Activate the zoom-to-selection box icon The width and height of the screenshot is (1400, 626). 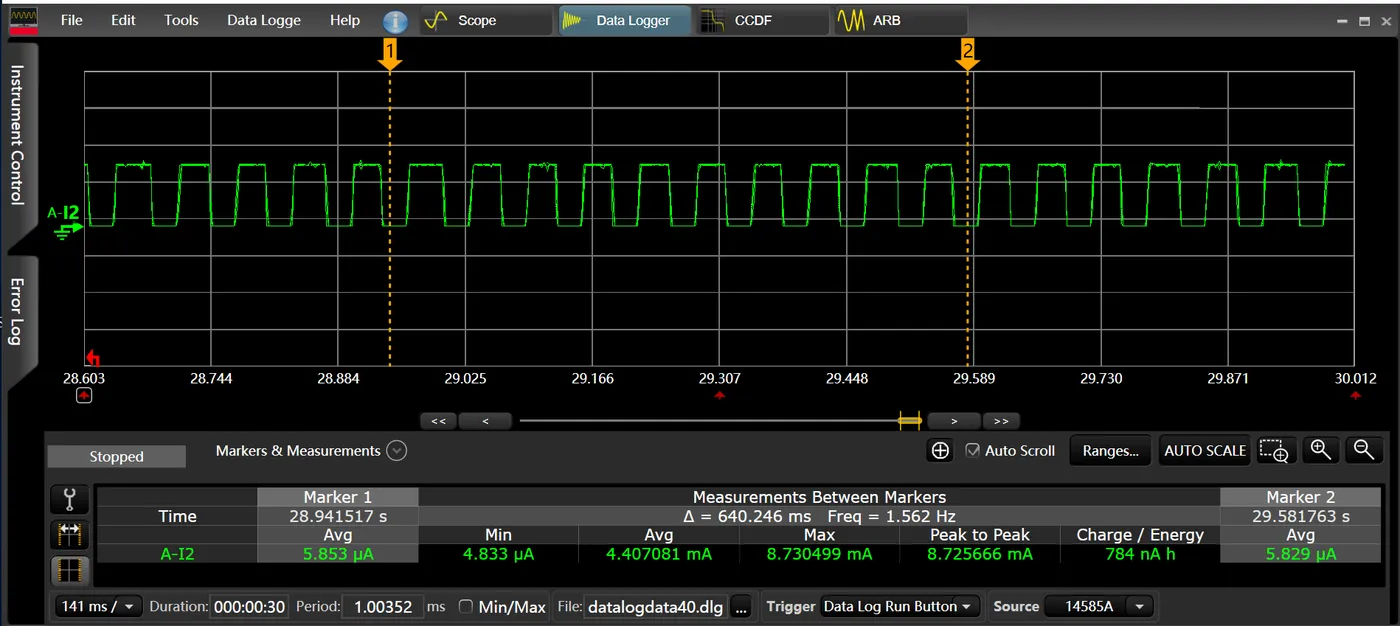pos(1274,451)
